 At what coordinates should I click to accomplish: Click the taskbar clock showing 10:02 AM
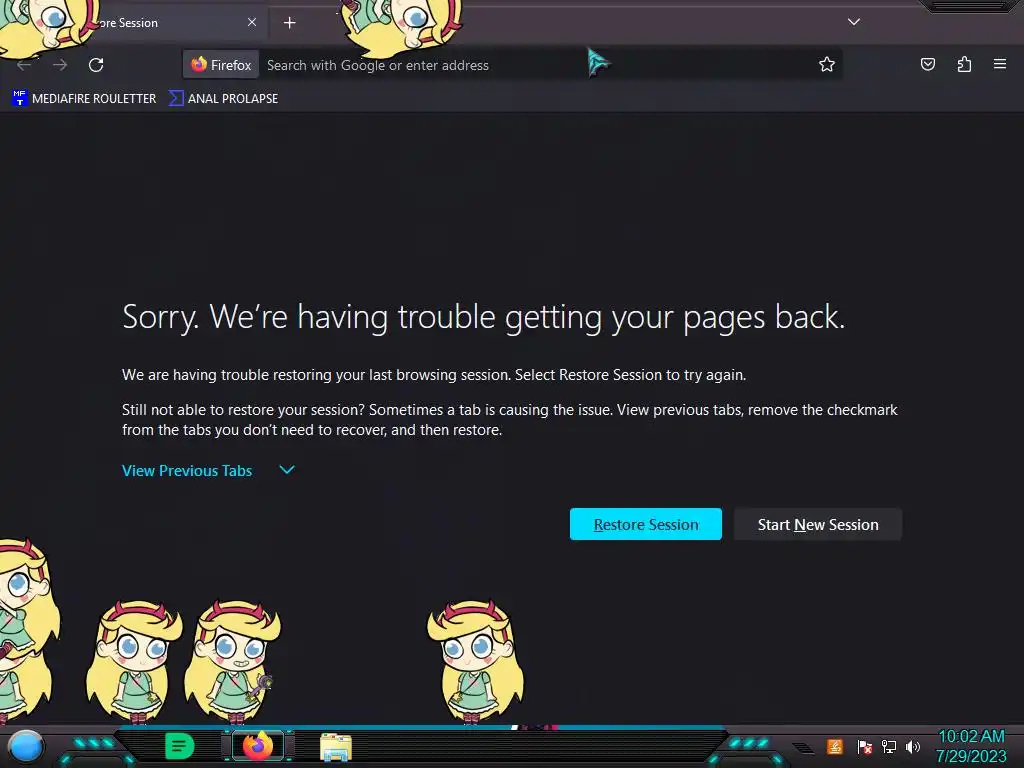click(x=971, y=746)
